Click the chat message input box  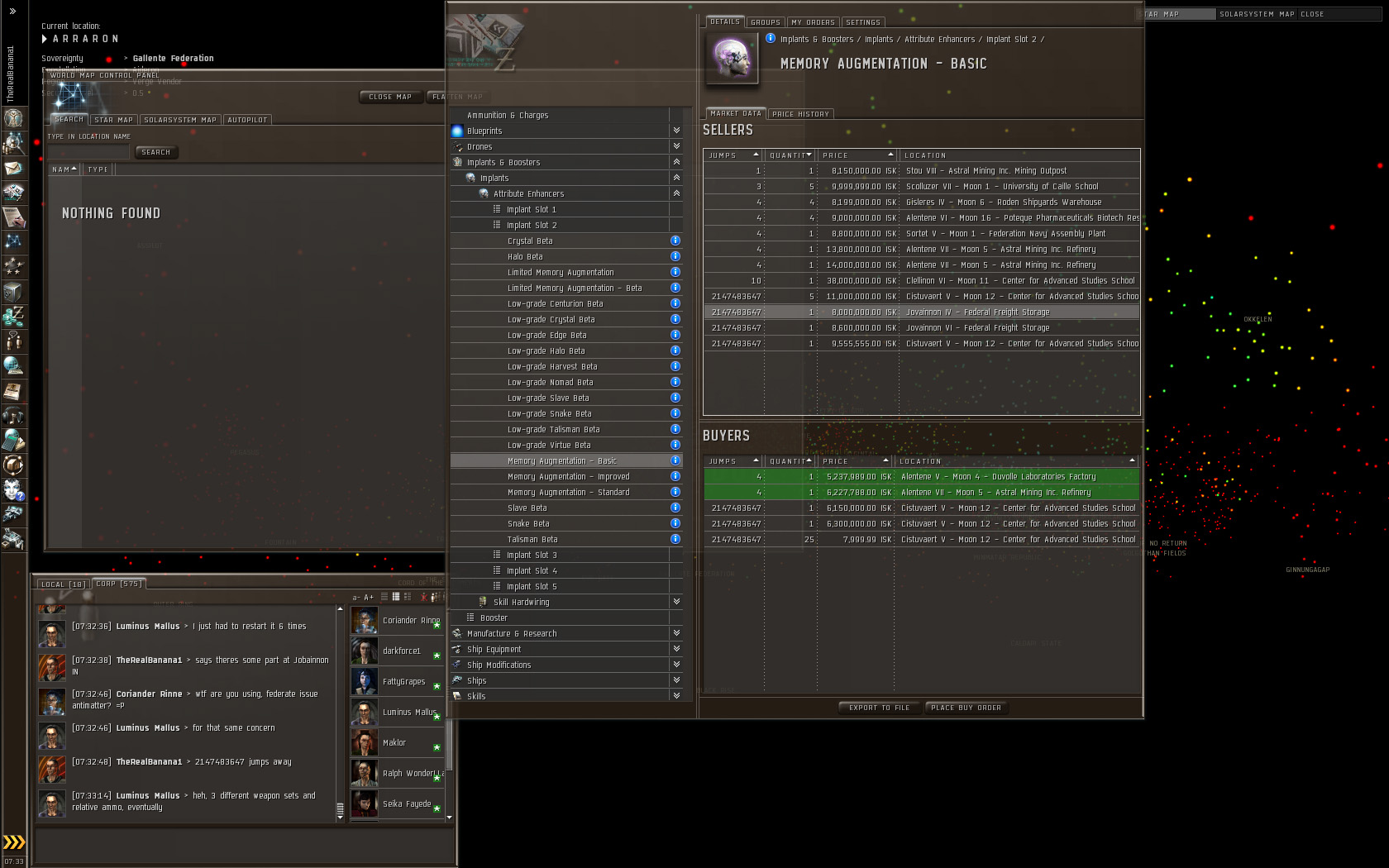(x=244, y=846)
